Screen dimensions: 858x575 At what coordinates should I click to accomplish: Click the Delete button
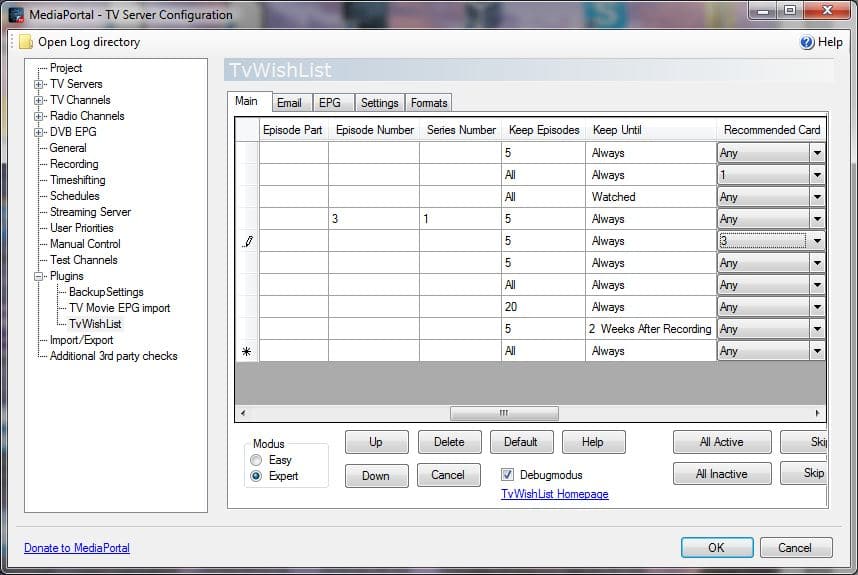pyautogui.click(x=449, y=442)
